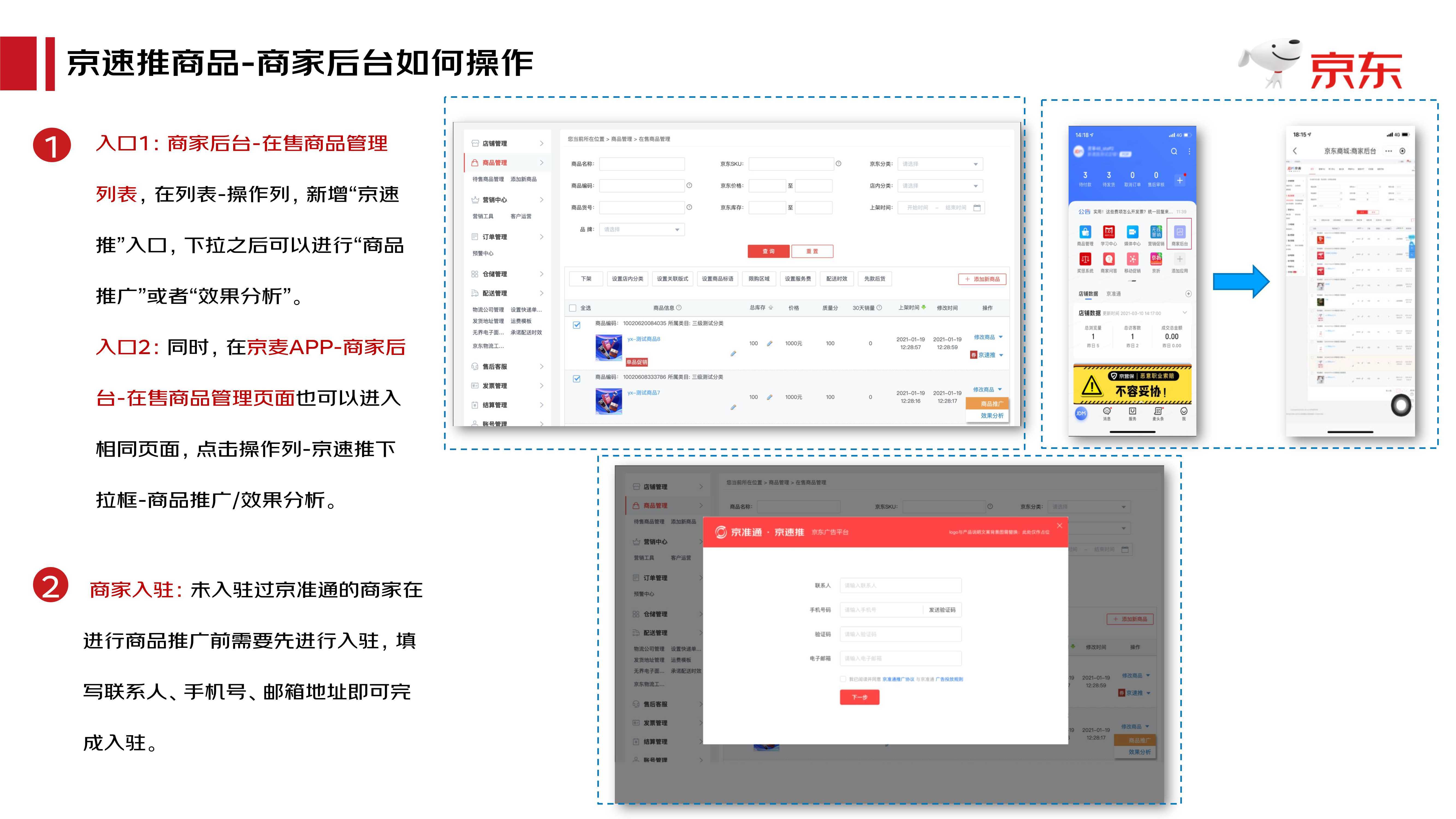This screenshot has height=819, width=1456.
Task: Open 商家问答 icon in the phone app
Action: [1108, 259]
